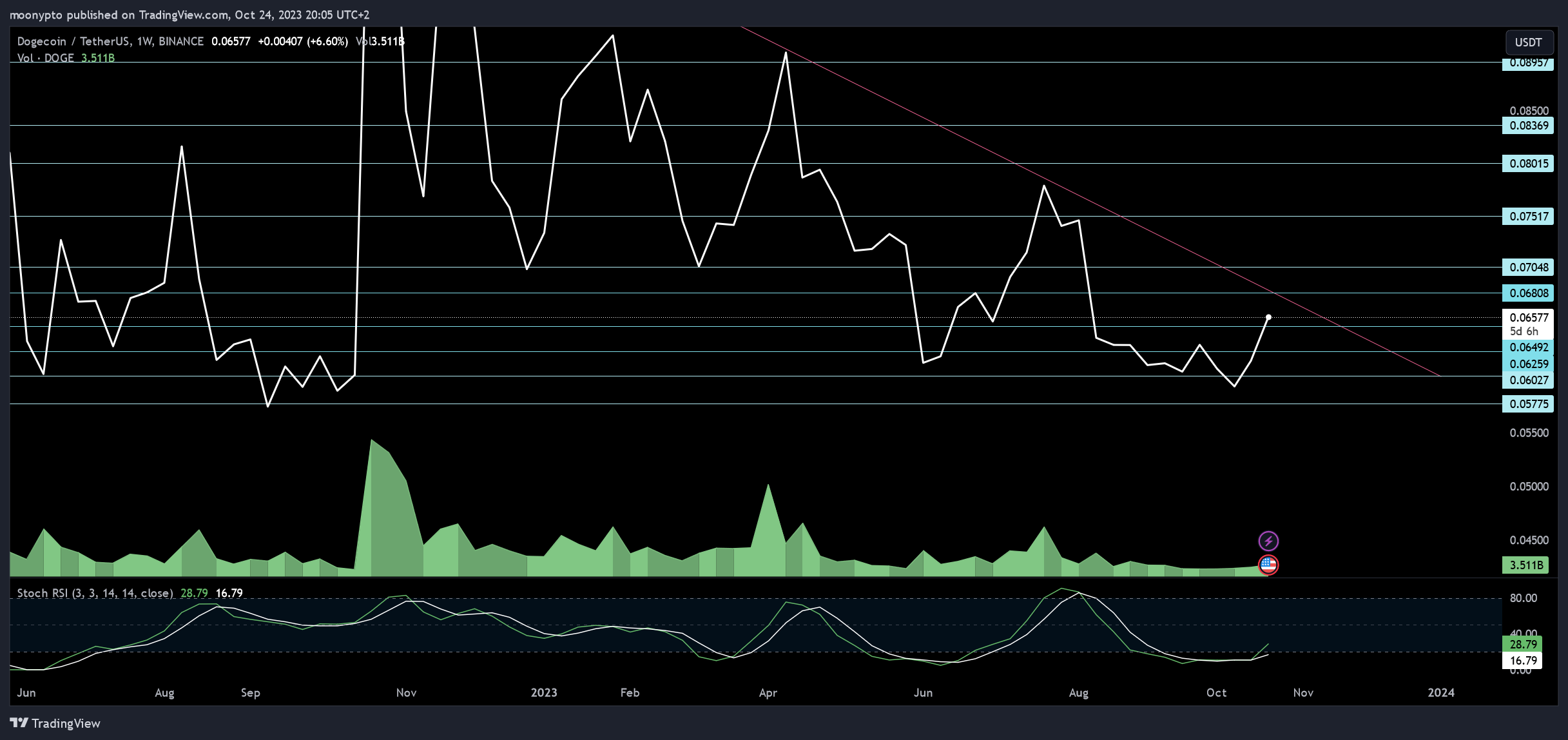Click the purple lightning bolt event icon
Screen dimensions: 1568x740
(x=1268, y=541)
